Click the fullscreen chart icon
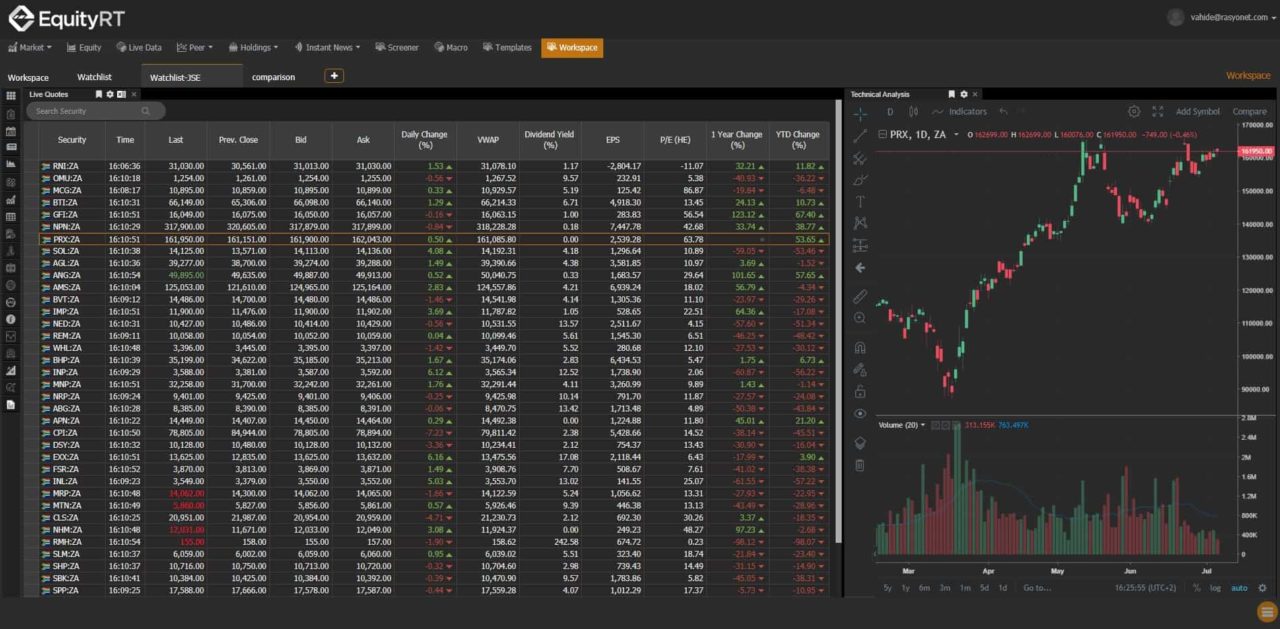The image size is (1280, 629). click(1158, 112)
